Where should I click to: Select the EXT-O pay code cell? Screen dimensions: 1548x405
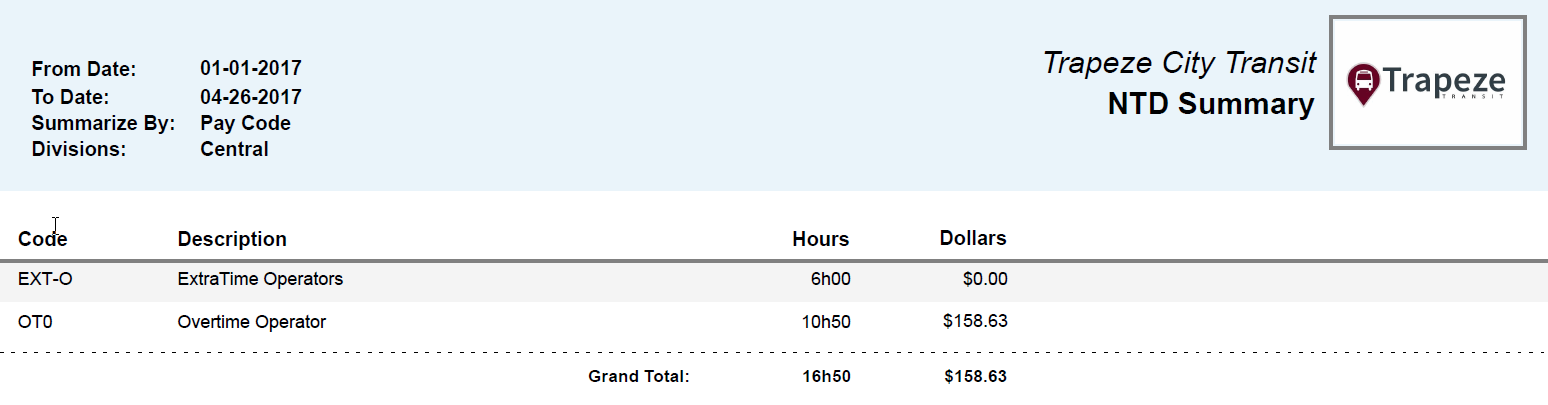(45, 279)
